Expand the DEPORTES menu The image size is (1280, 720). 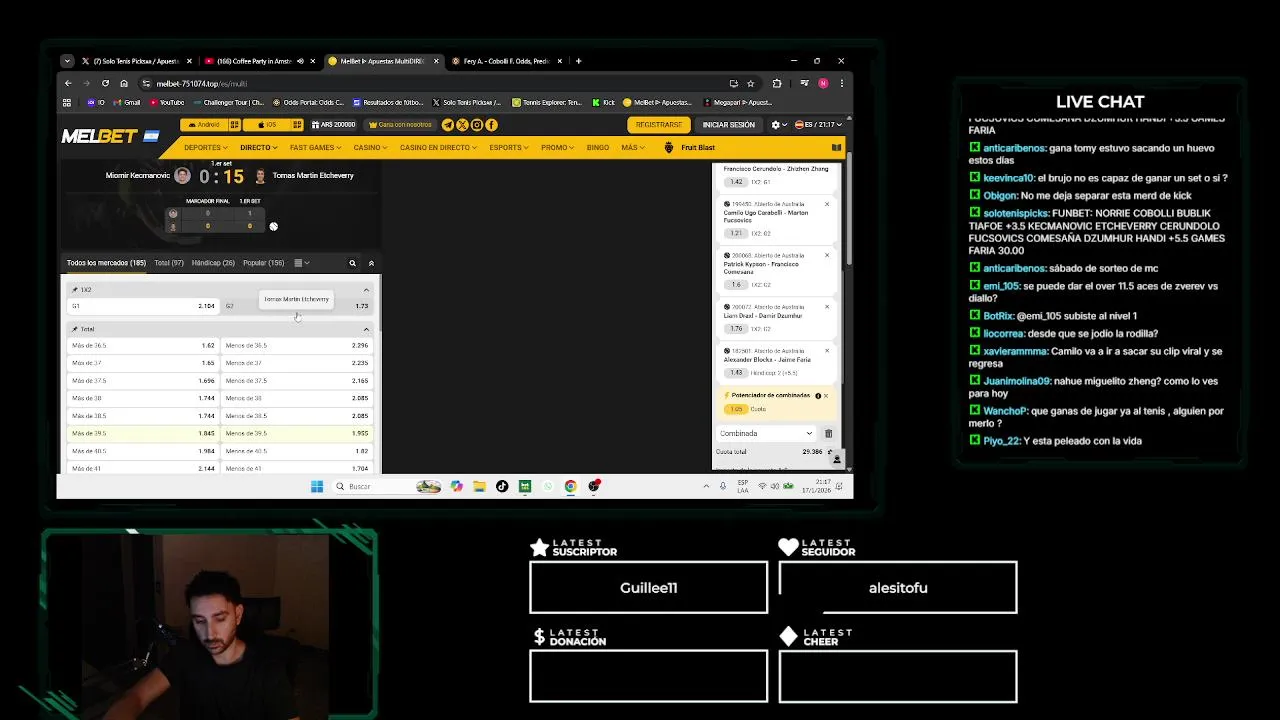click(206, 147)
